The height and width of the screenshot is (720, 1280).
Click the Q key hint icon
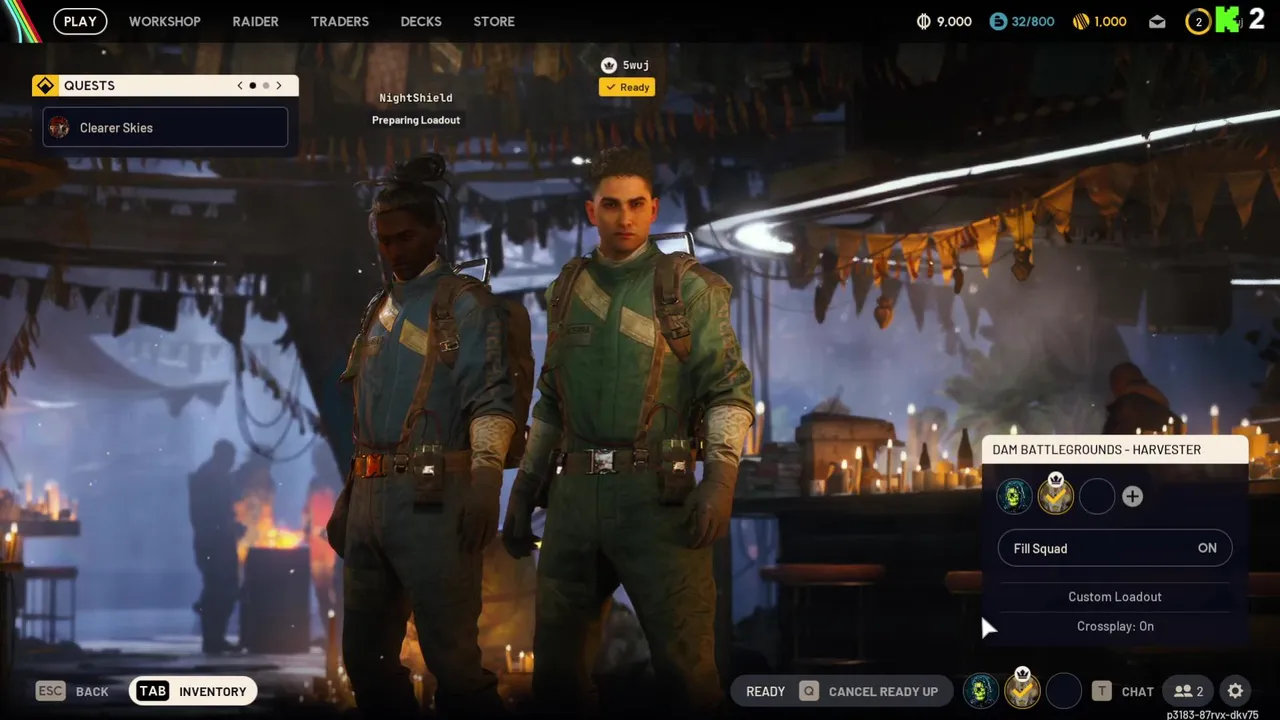click(808, 691)
